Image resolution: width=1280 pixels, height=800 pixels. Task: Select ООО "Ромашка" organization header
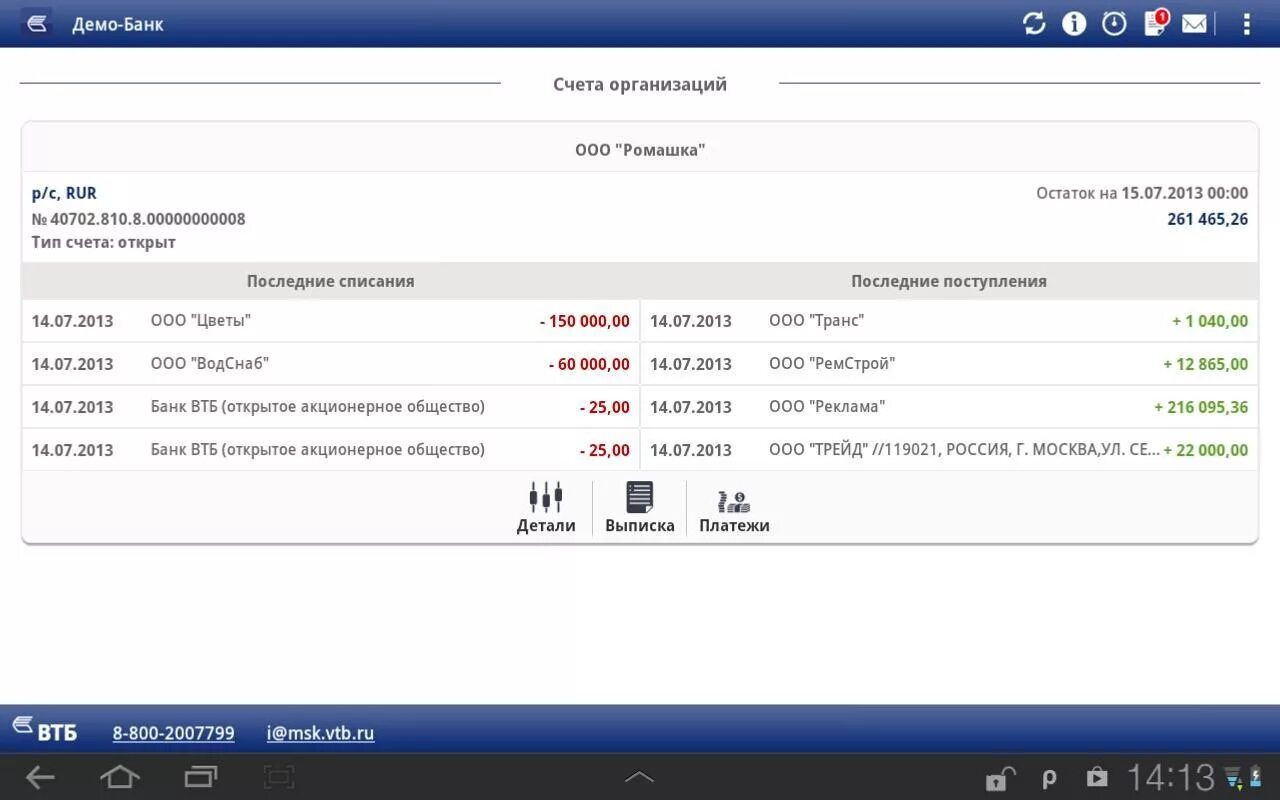click(640, 150)
